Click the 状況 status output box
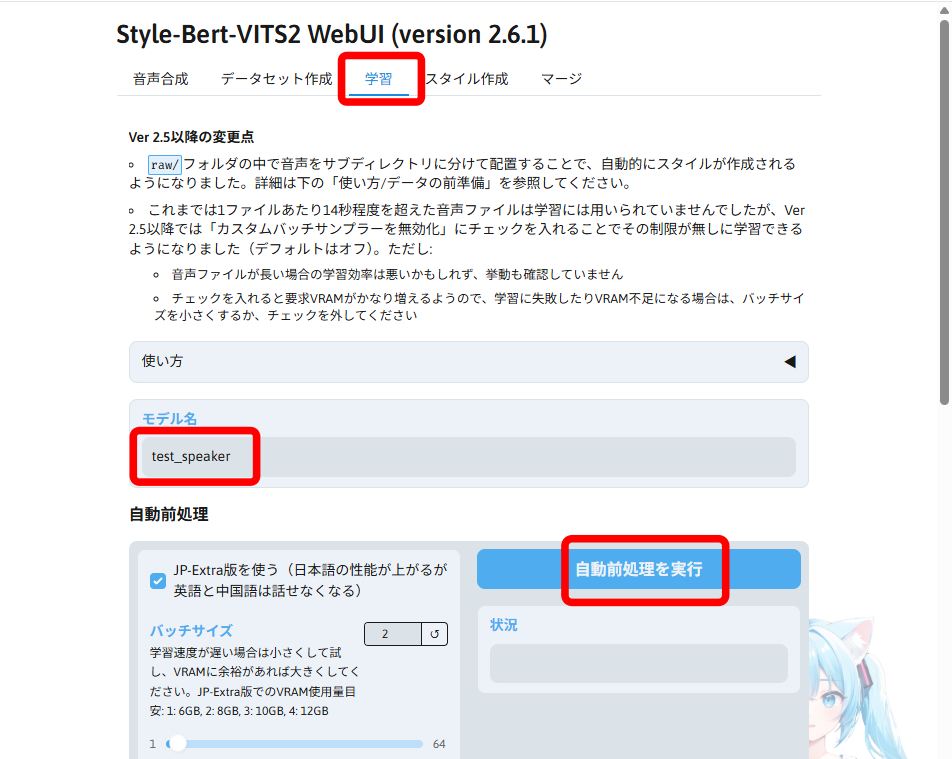 coord(639,663)
